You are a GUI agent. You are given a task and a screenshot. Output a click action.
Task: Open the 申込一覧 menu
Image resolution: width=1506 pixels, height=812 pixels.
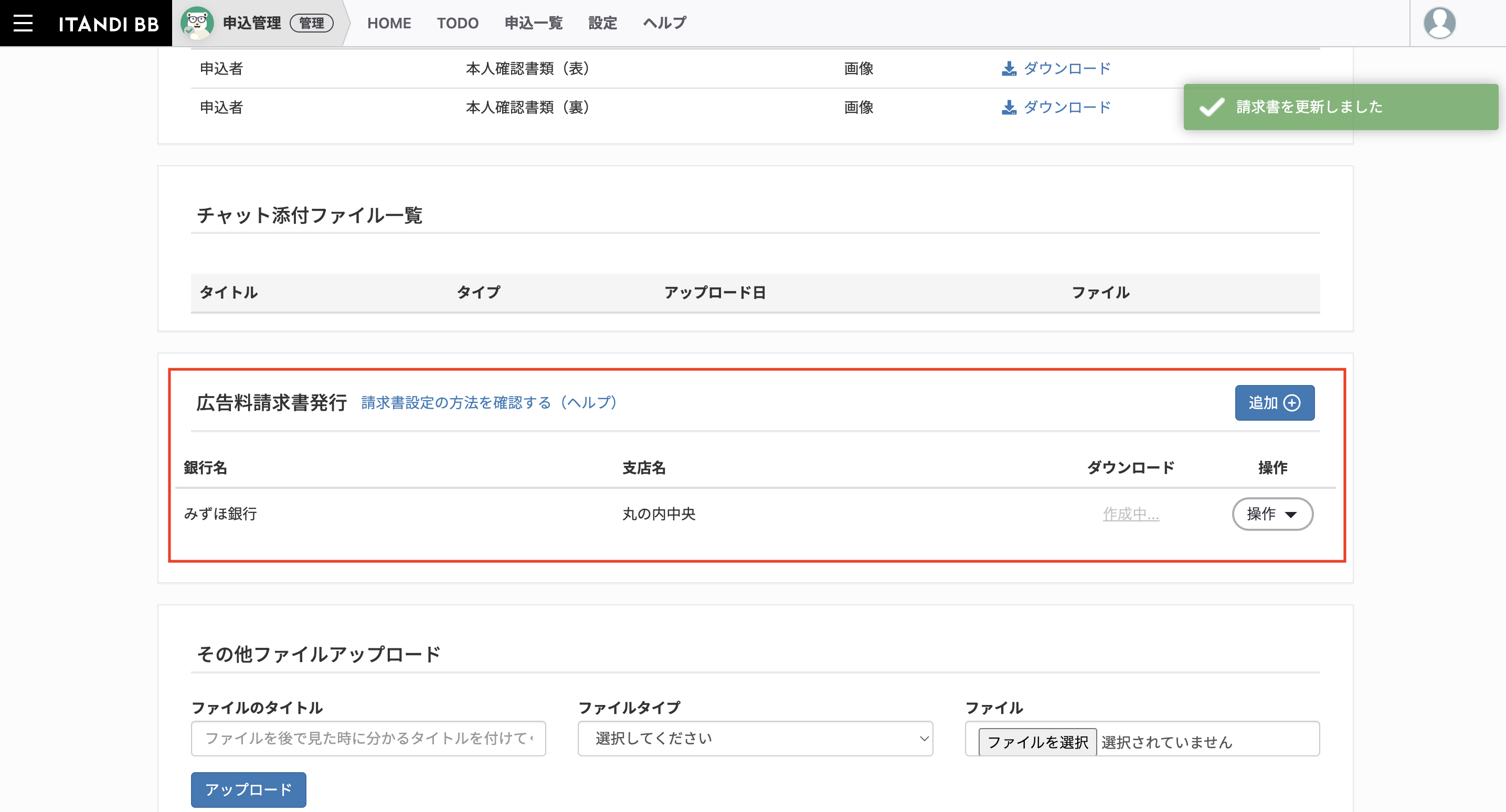point(533,23)
